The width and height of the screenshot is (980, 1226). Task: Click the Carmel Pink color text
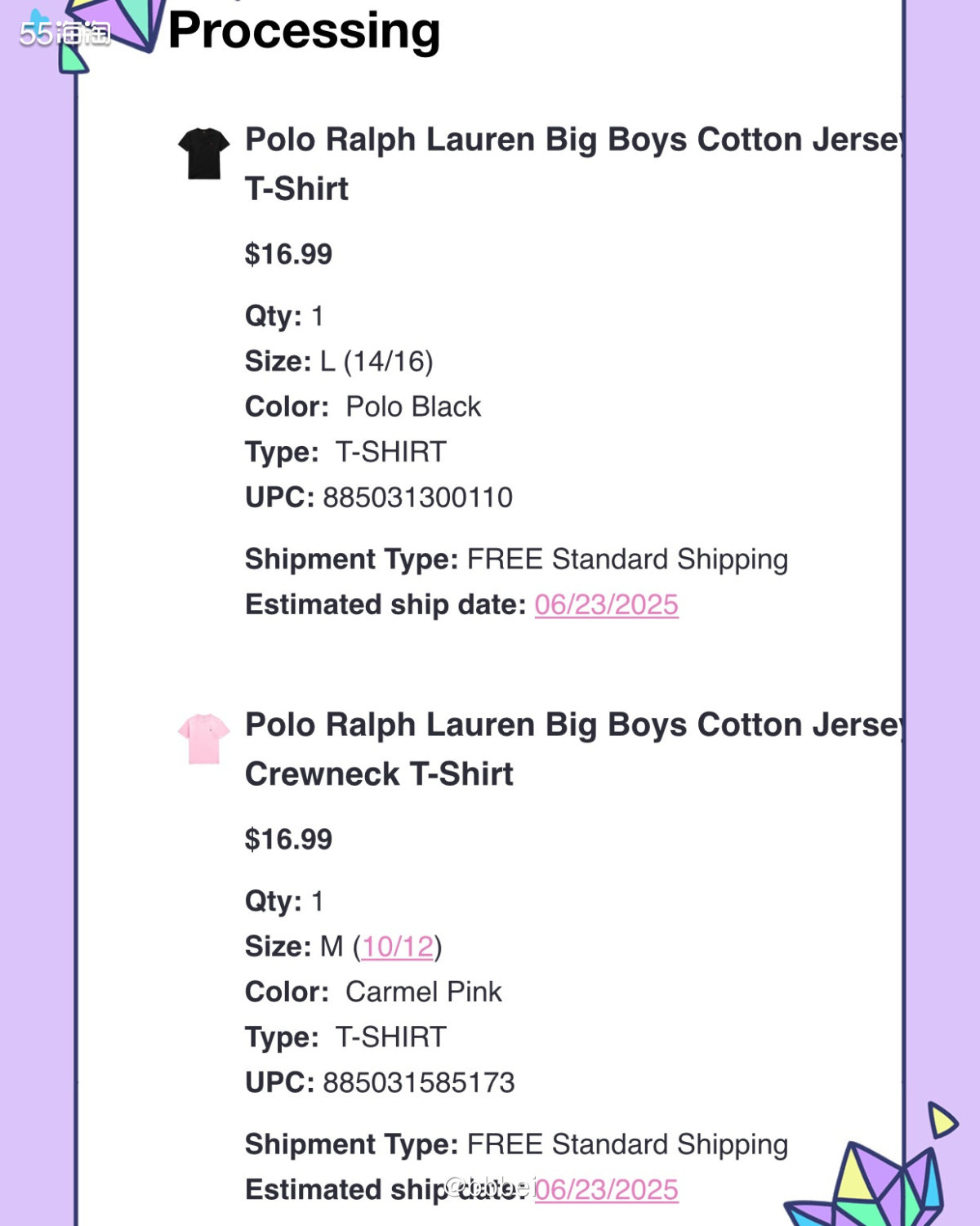tap(424, 992)
